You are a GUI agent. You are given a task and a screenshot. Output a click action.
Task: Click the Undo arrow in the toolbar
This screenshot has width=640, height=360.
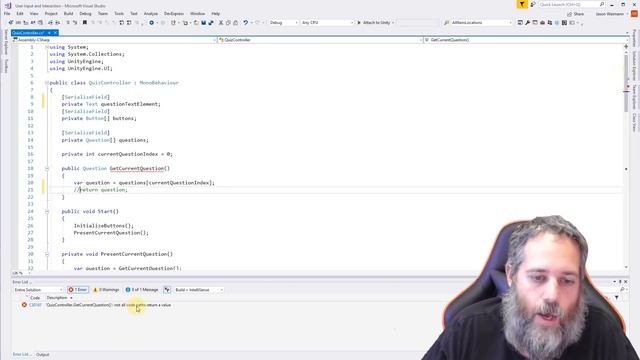click(246, 23)
